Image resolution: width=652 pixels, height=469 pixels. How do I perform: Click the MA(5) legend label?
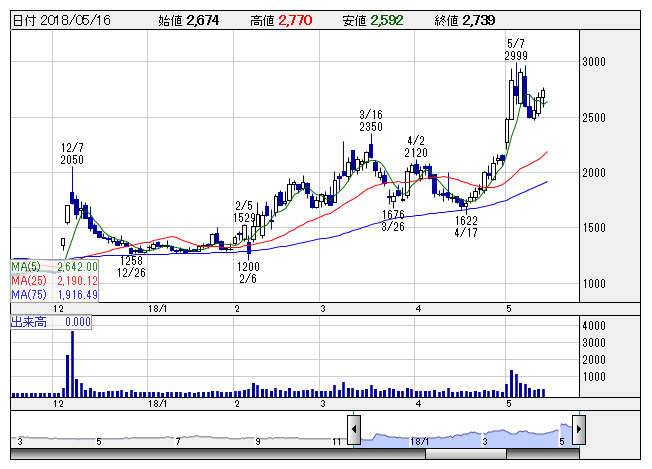(26, 267)
